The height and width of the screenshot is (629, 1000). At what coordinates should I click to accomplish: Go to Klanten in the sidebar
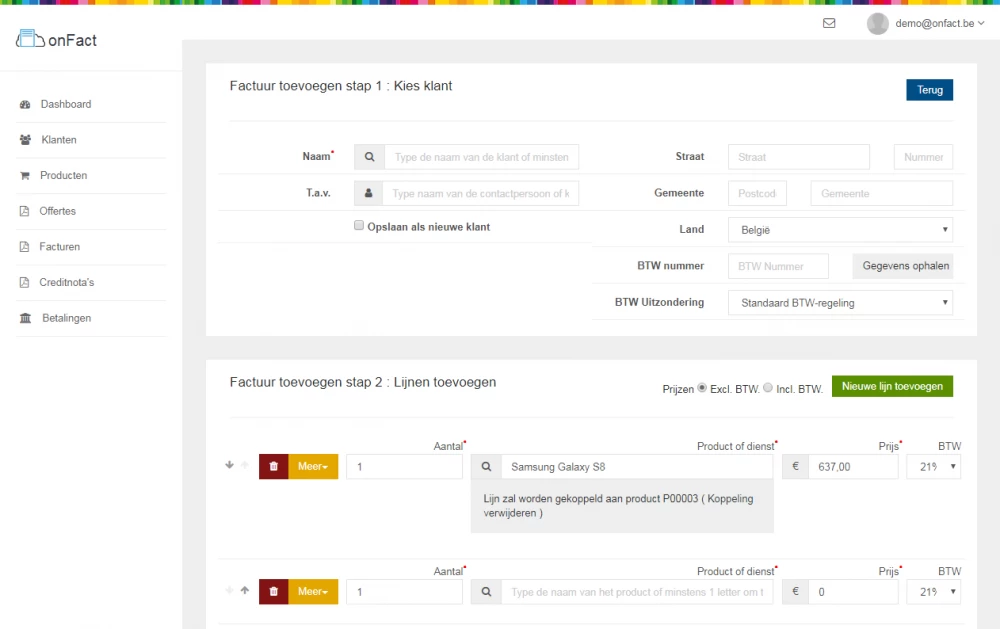tap(59, 140)
